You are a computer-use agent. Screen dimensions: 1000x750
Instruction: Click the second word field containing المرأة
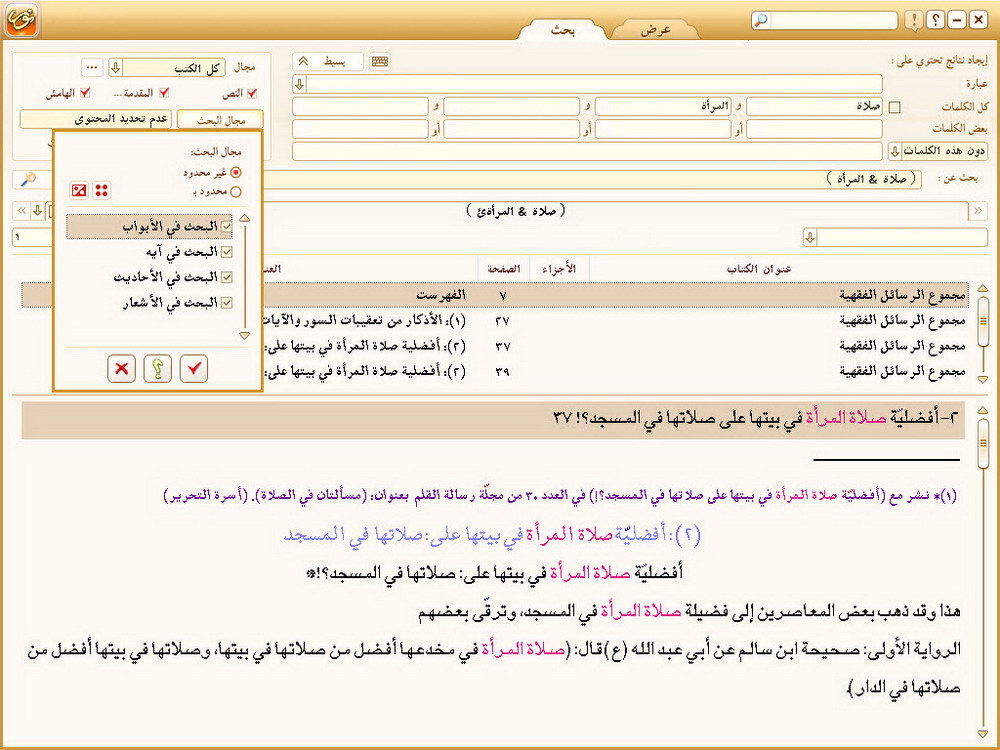coord(663,107)
